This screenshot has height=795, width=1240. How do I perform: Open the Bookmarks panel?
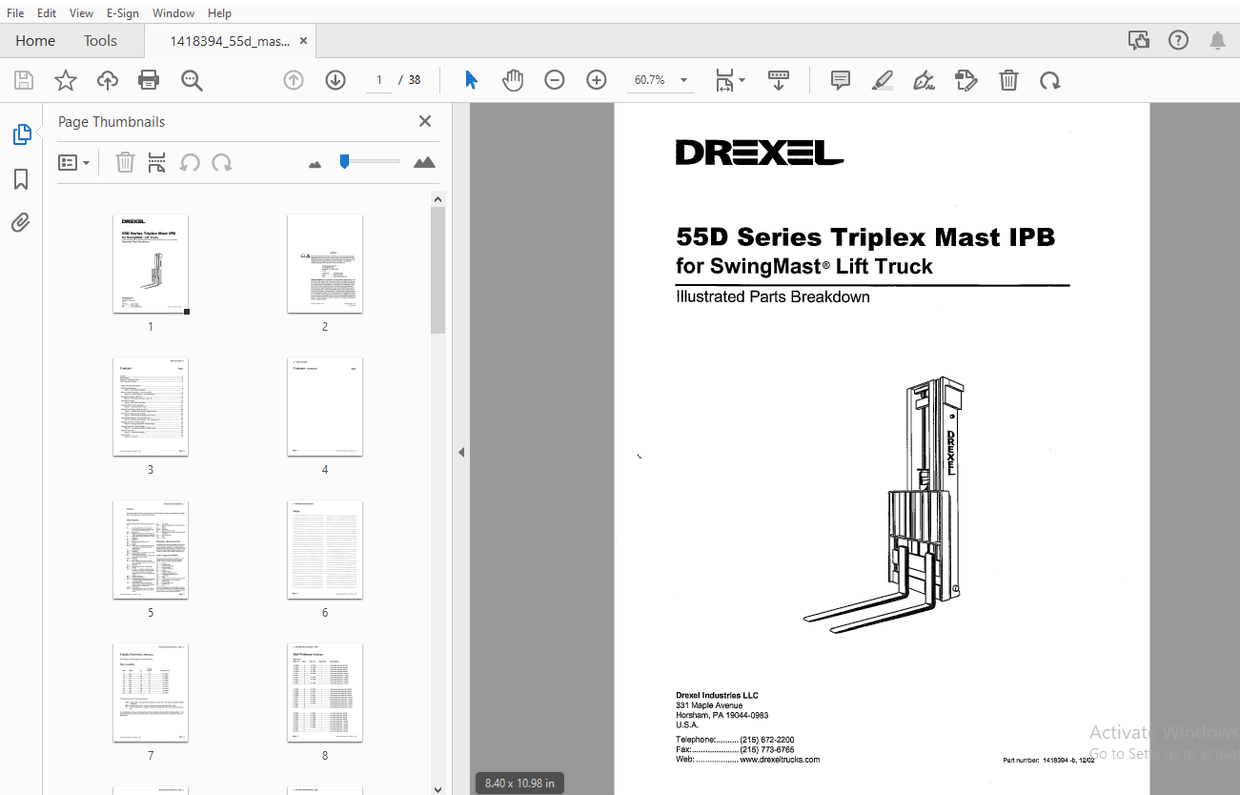point(21,178)
